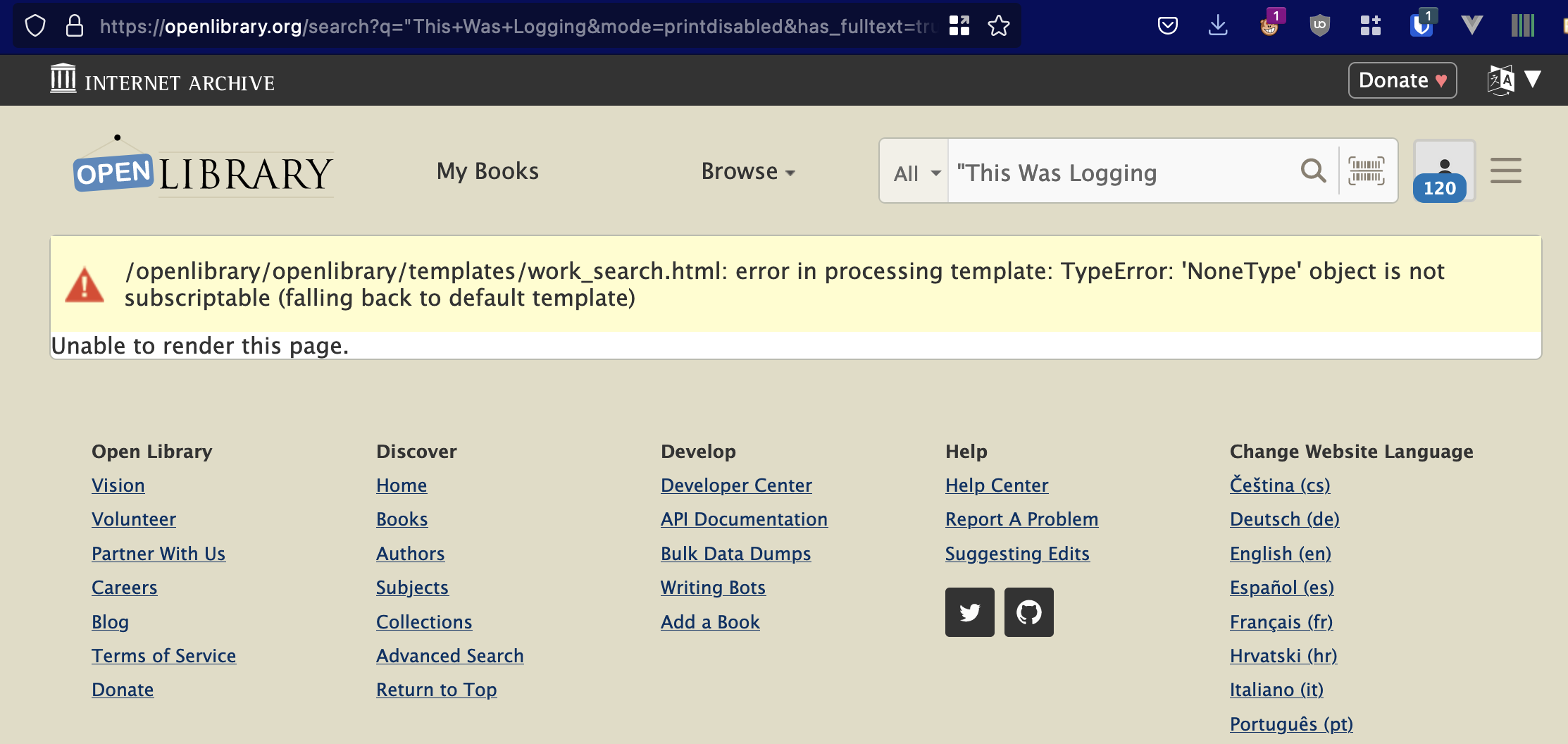Viewport: 1568px width, 744px height.
Task: Toggle the bookmark star in address bar
Action: pyautogui.click(x=999, y=25)
